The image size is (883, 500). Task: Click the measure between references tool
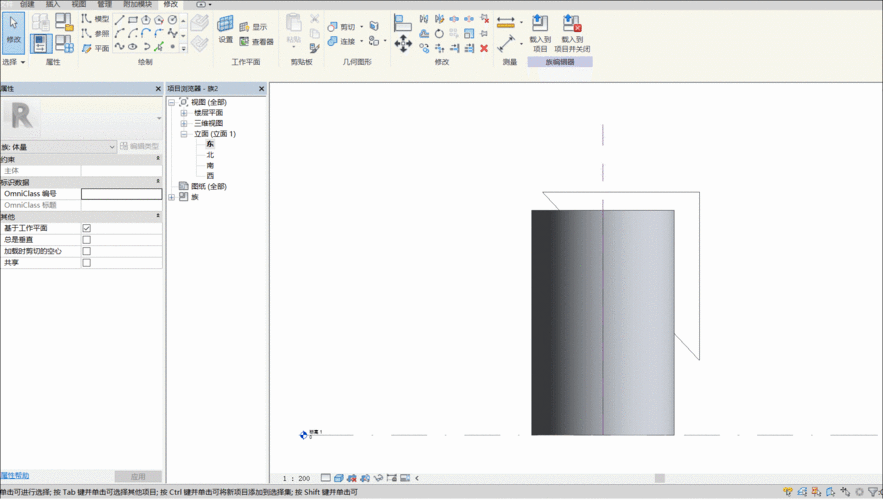click(x=506, y=23)
